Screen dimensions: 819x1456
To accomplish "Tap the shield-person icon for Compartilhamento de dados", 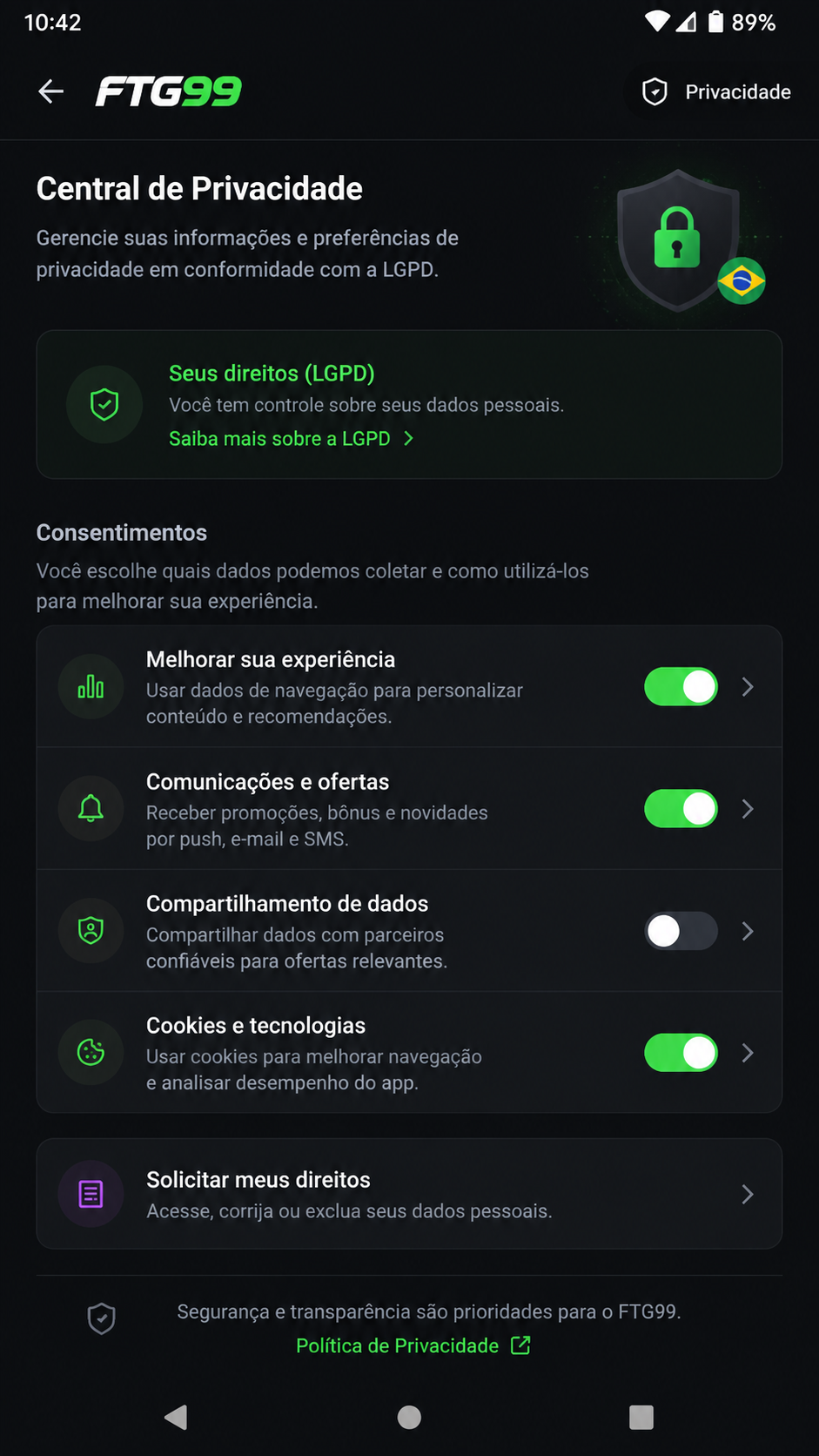I will [91, 931].
